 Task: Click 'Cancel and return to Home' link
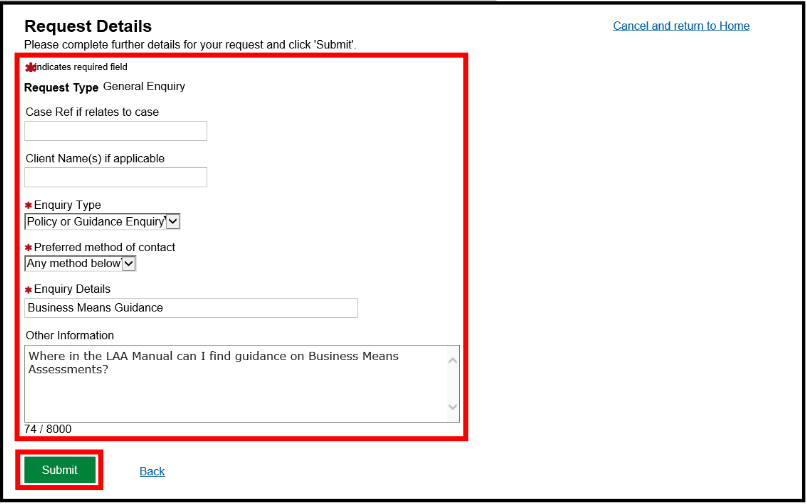click(x=681, y=26)
